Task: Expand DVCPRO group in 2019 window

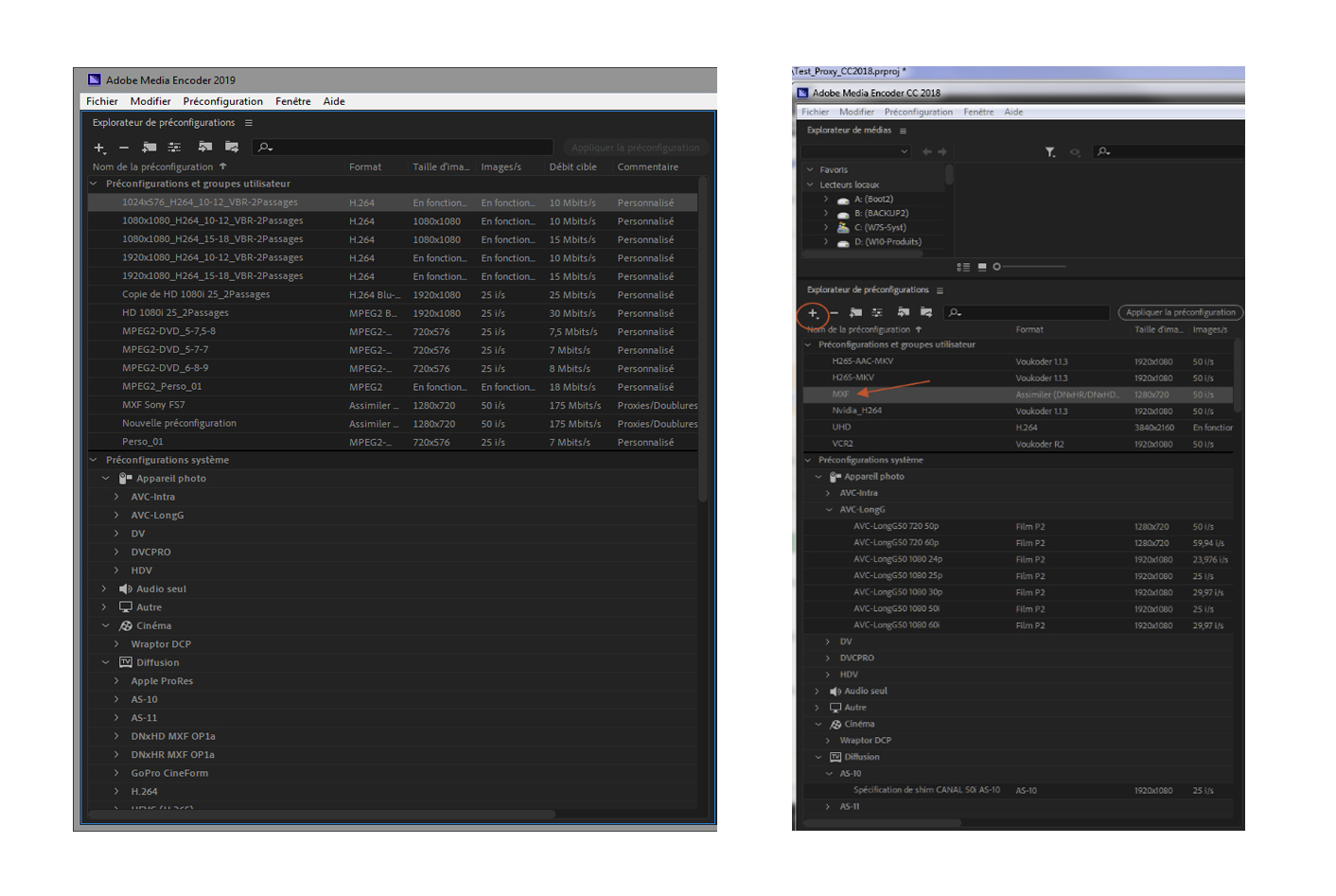Action: coord(116,553)
